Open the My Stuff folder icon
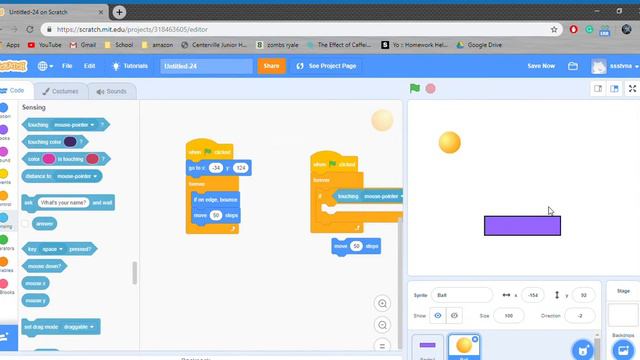 click(573, 66)
